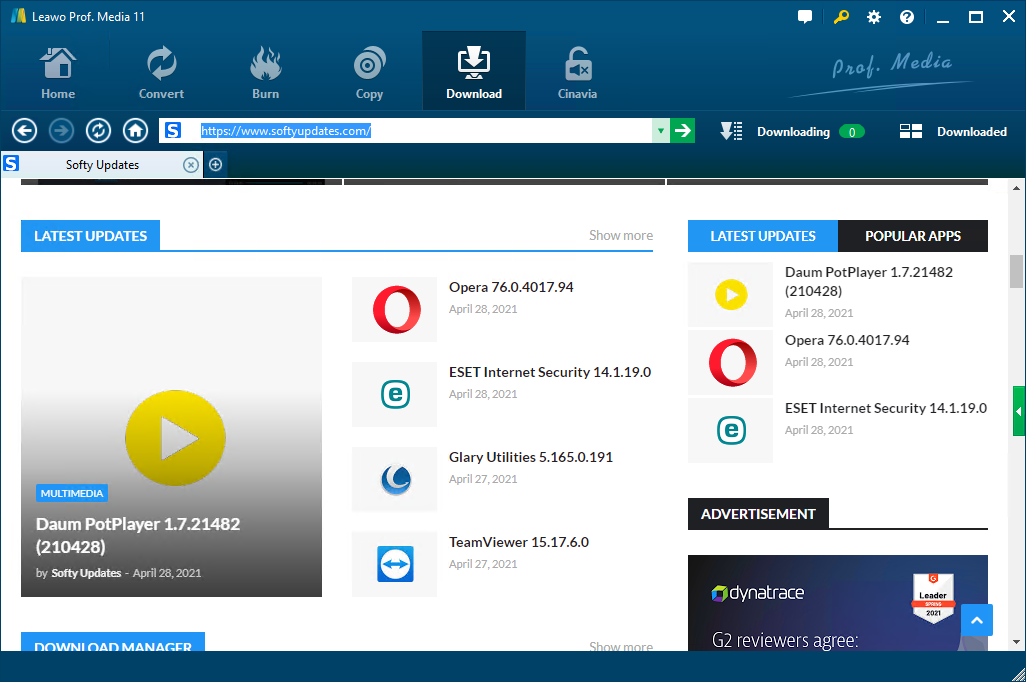Image resolution: width=1026 pixels, height=682 pixels.
Task: Open the settings gear icon
Action: click(x=874, y=17)
